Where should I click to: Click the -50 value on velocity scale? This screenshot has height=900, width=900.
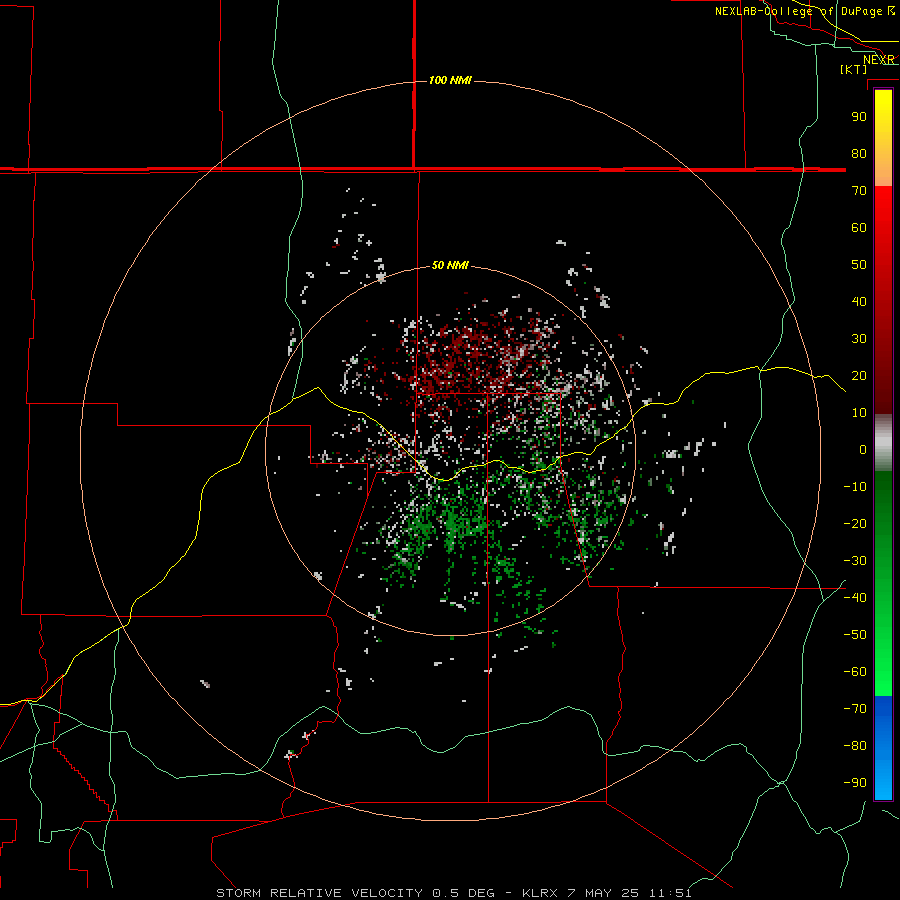[x=855, y=634]
